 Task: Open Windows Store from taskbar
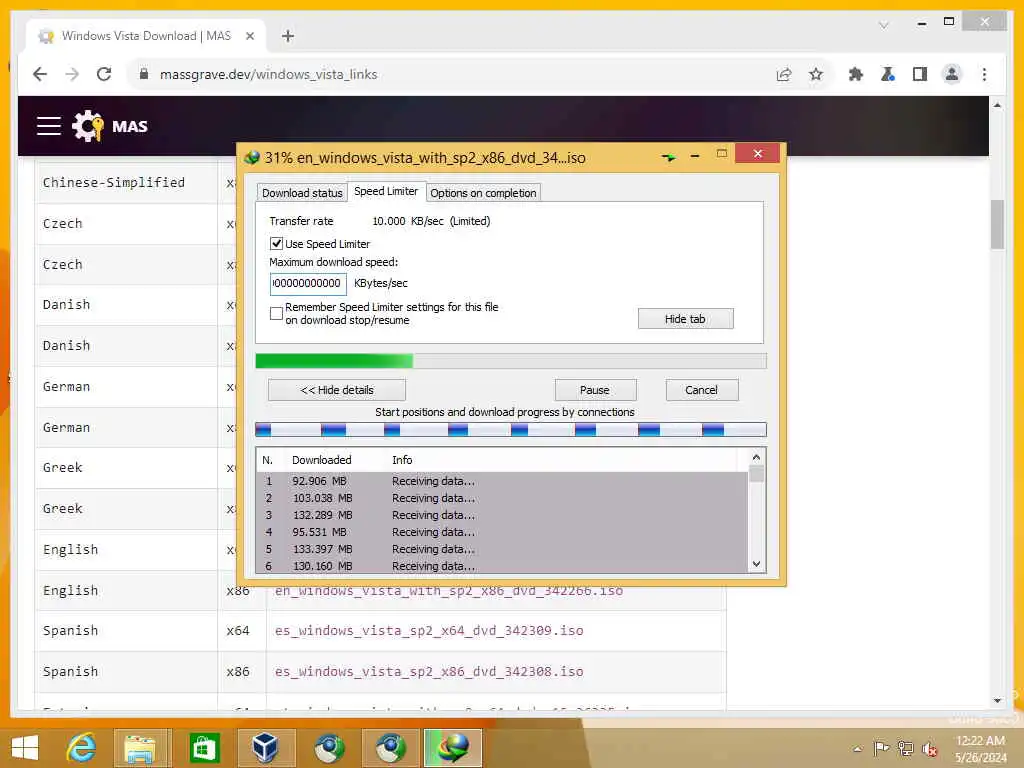(x=204, y=748)
